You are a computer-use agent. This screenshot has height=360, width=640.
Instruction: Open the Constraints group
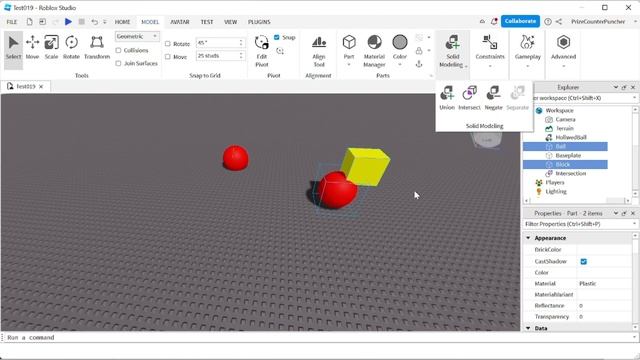(490, 51)
